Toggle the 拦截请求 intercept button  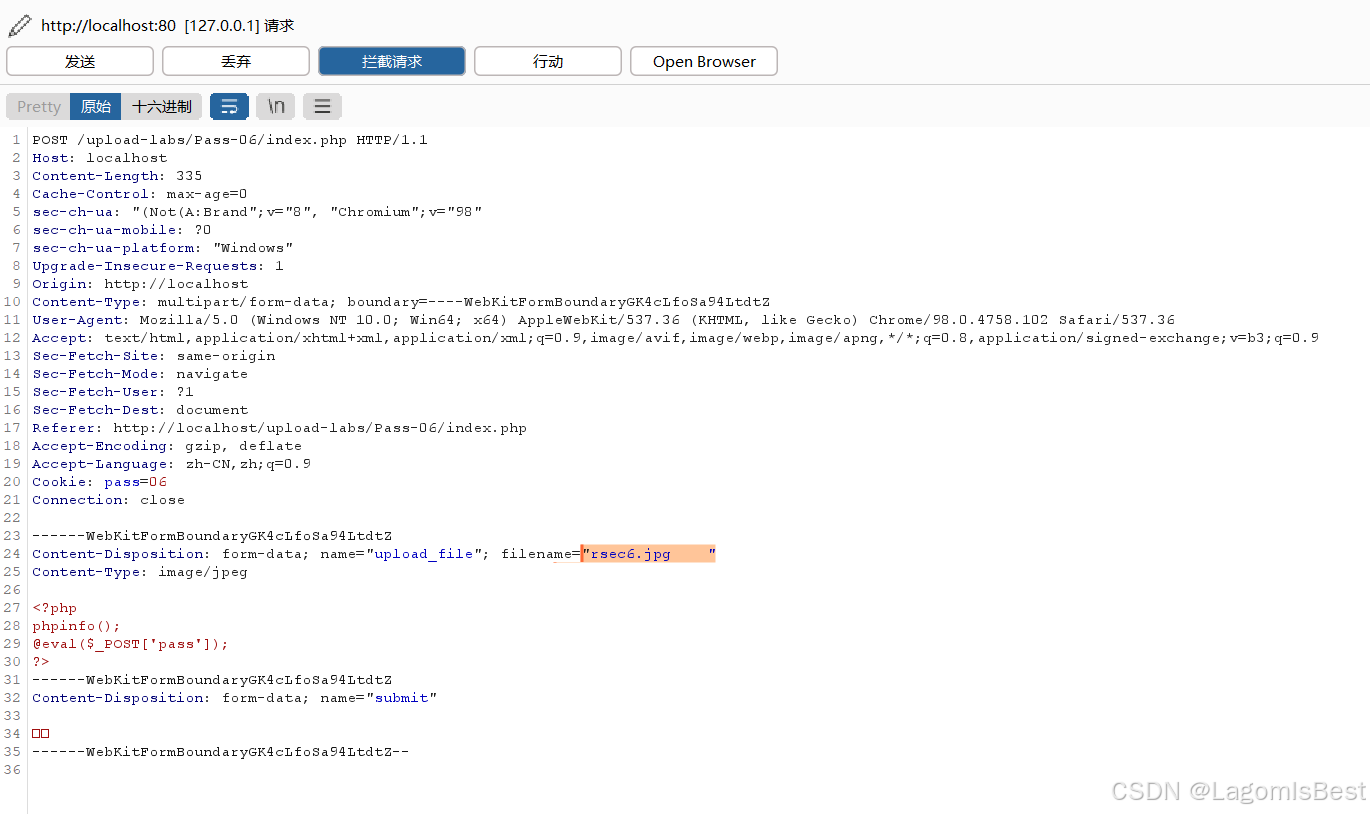(x=392, y=61)
